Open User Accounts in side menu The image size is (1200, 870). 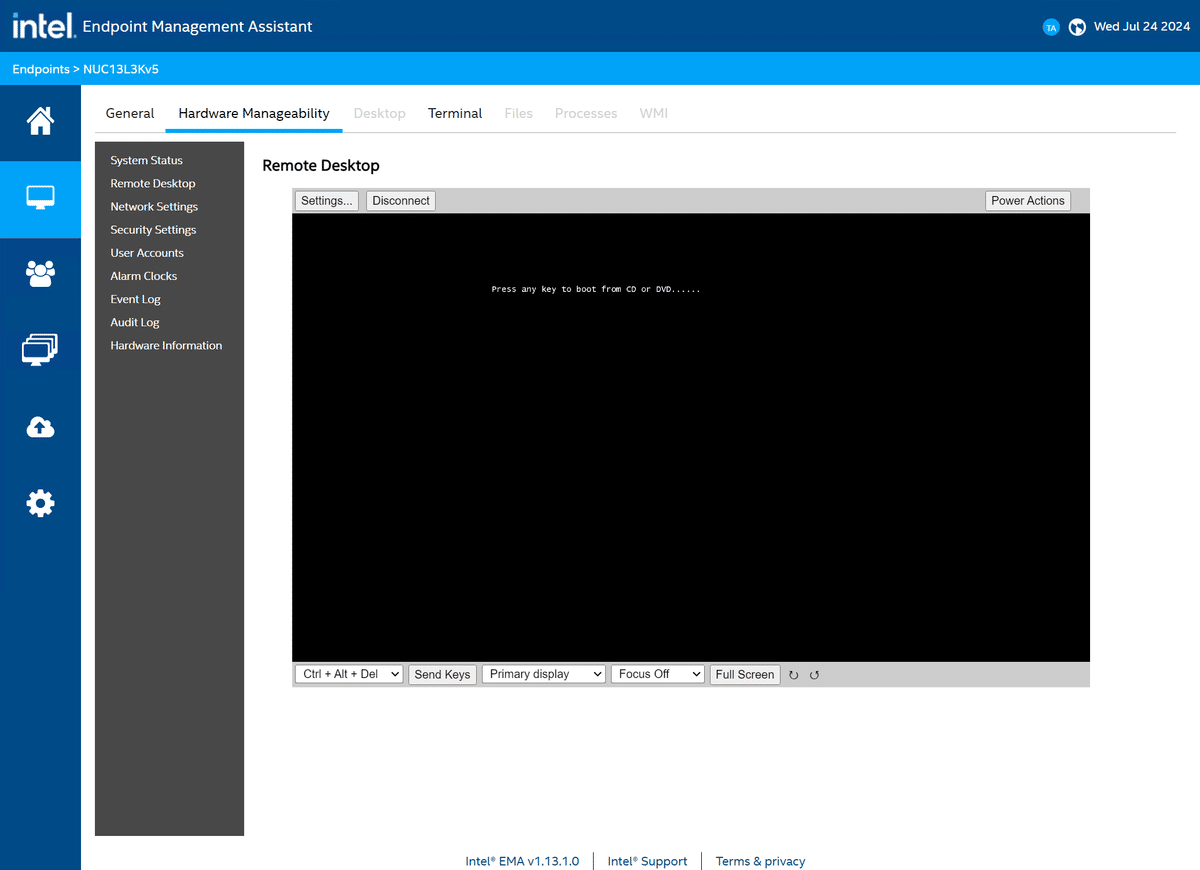[x=147, y=252]
